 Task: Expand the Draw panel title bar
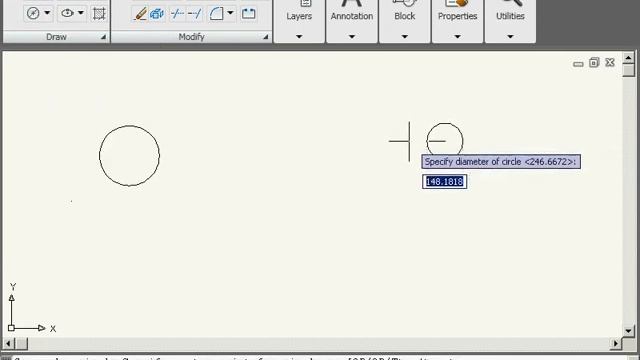pyautogui.click(x=56, y=37)
